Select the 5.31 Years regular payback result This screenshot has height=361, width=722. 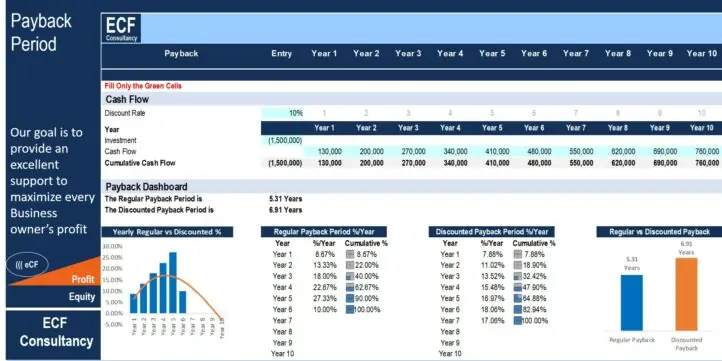click(x=285, y=199)
